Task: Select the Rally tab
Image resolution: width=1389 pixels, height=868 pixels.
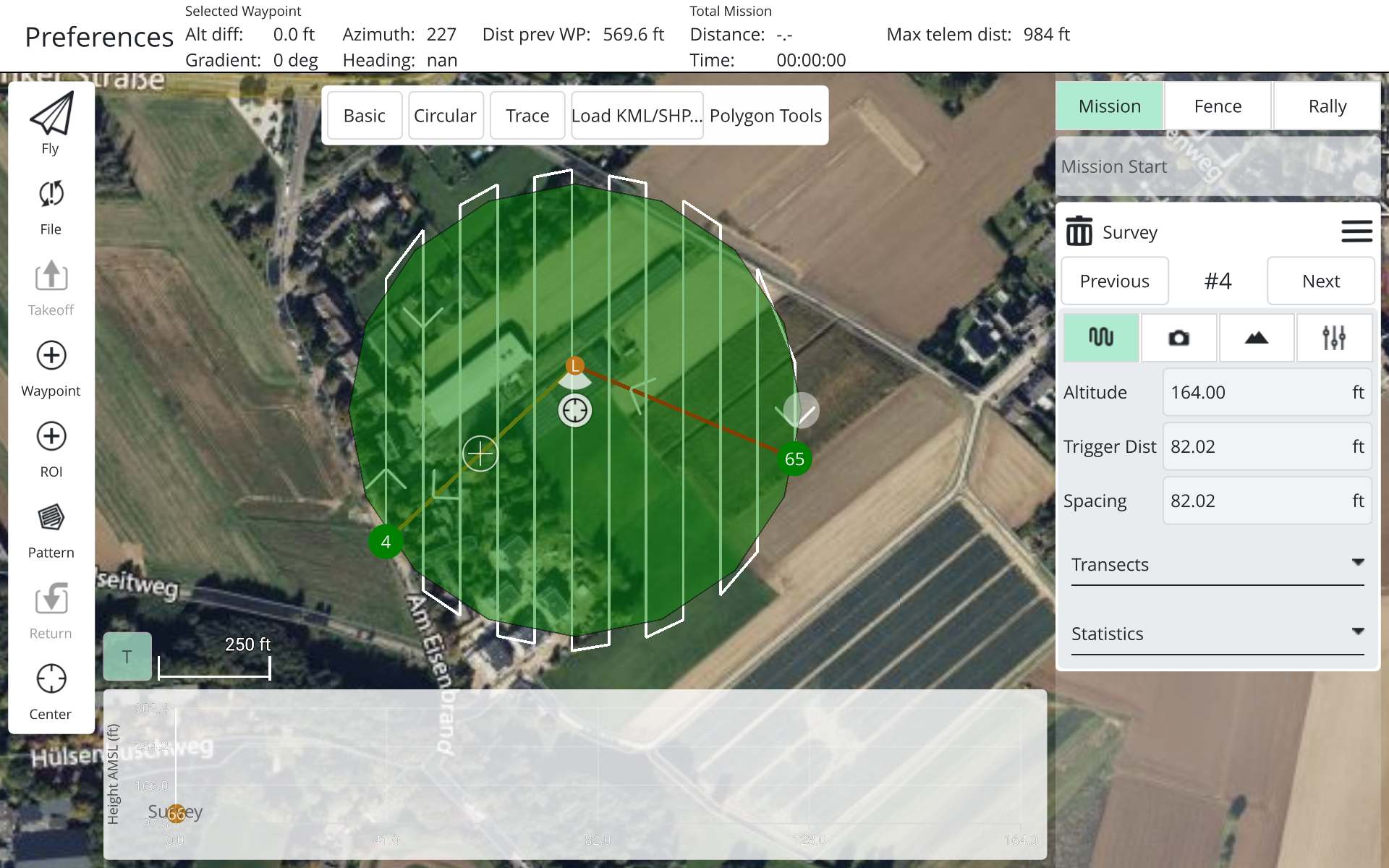Action: (x=1328, y=106)
